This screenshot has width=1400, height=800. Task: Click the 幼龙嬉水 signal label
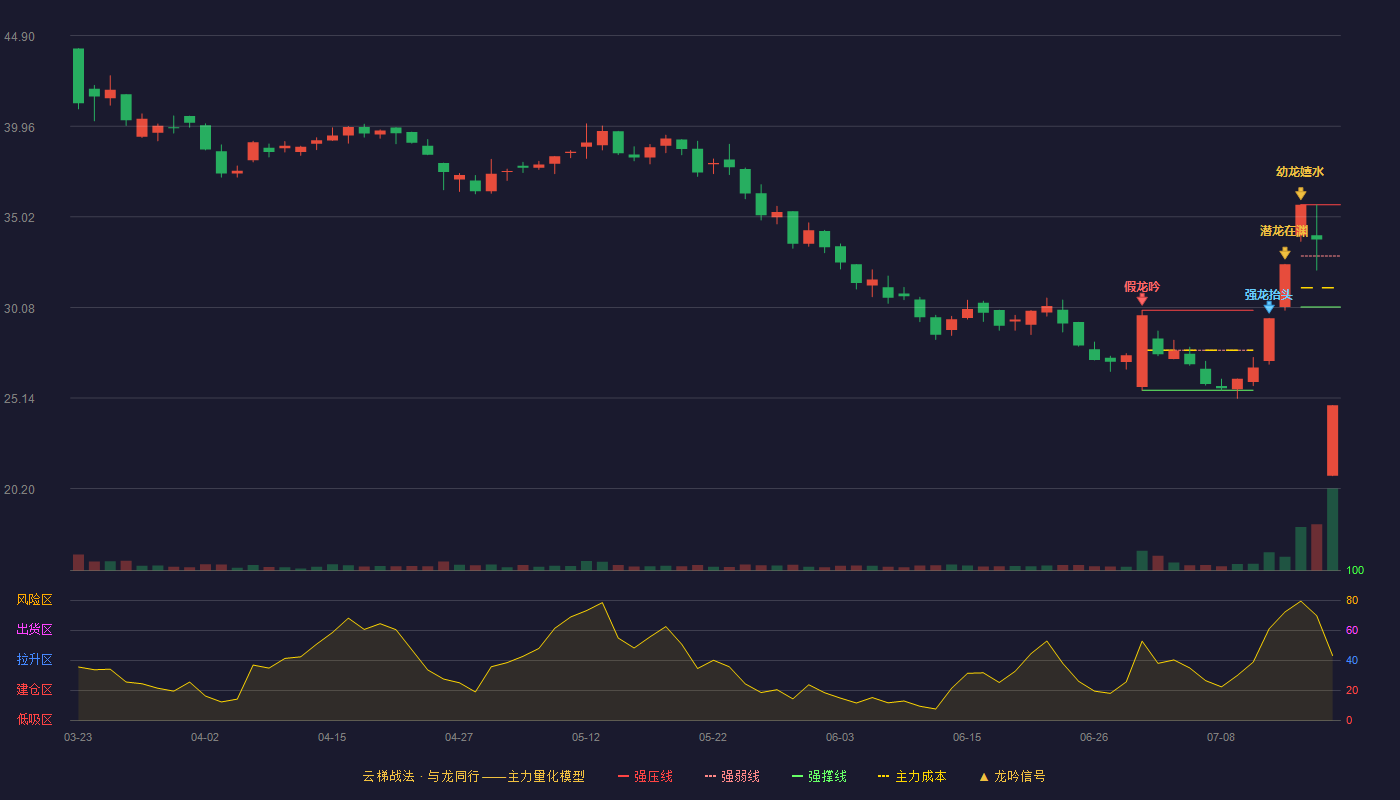[1300, 172]
